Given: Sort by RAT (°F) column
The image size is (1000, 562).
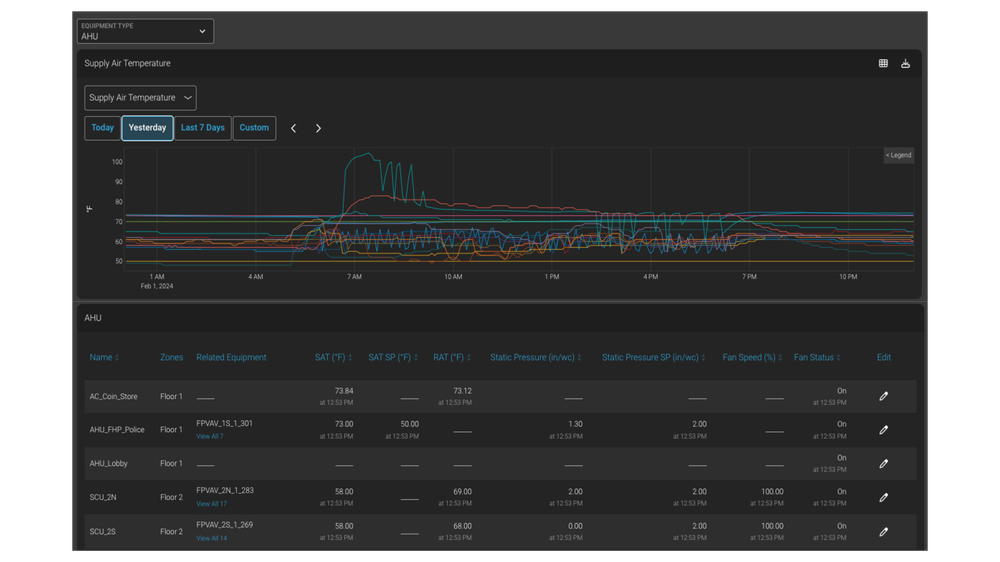Looking at the screenshot, I should pyautogui.click(x=452, y=357).
